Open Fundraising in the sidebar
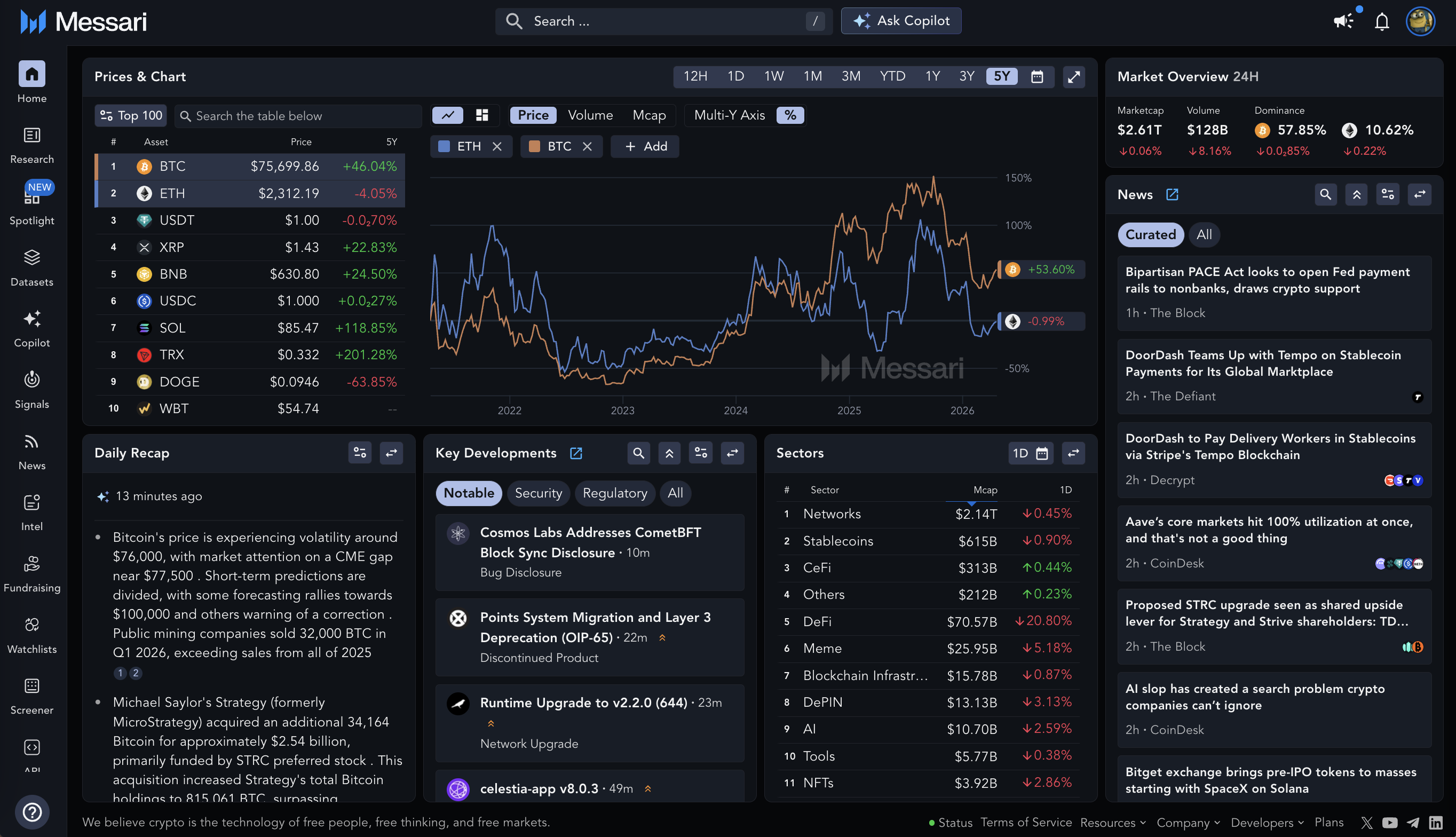 point(31,574)
